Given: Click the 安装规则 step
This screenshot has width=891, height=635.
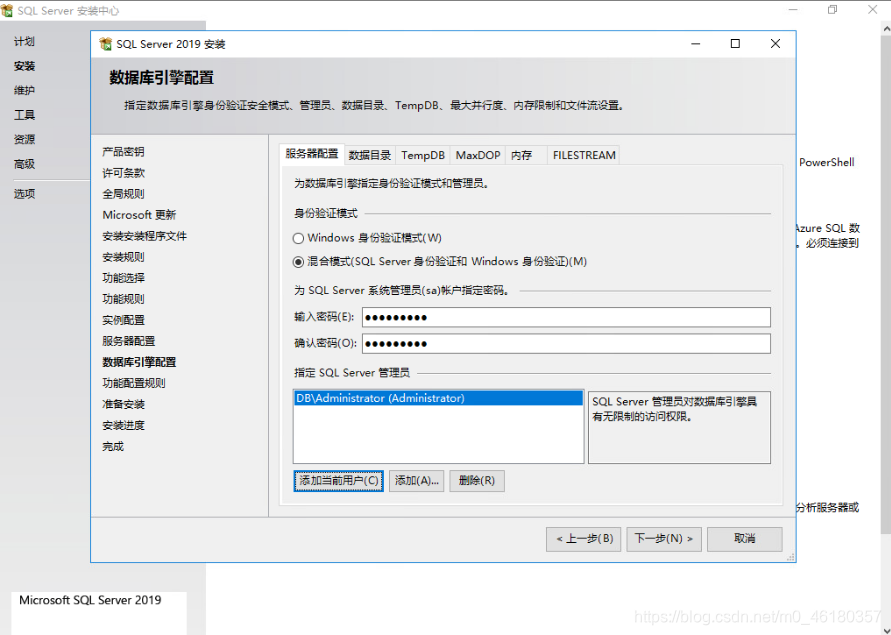Looking at the screenshot, I should pos(123,257).
